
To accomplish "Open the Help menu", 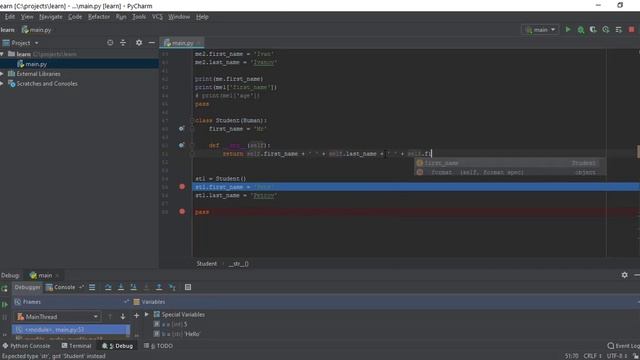I will [202, 17].
